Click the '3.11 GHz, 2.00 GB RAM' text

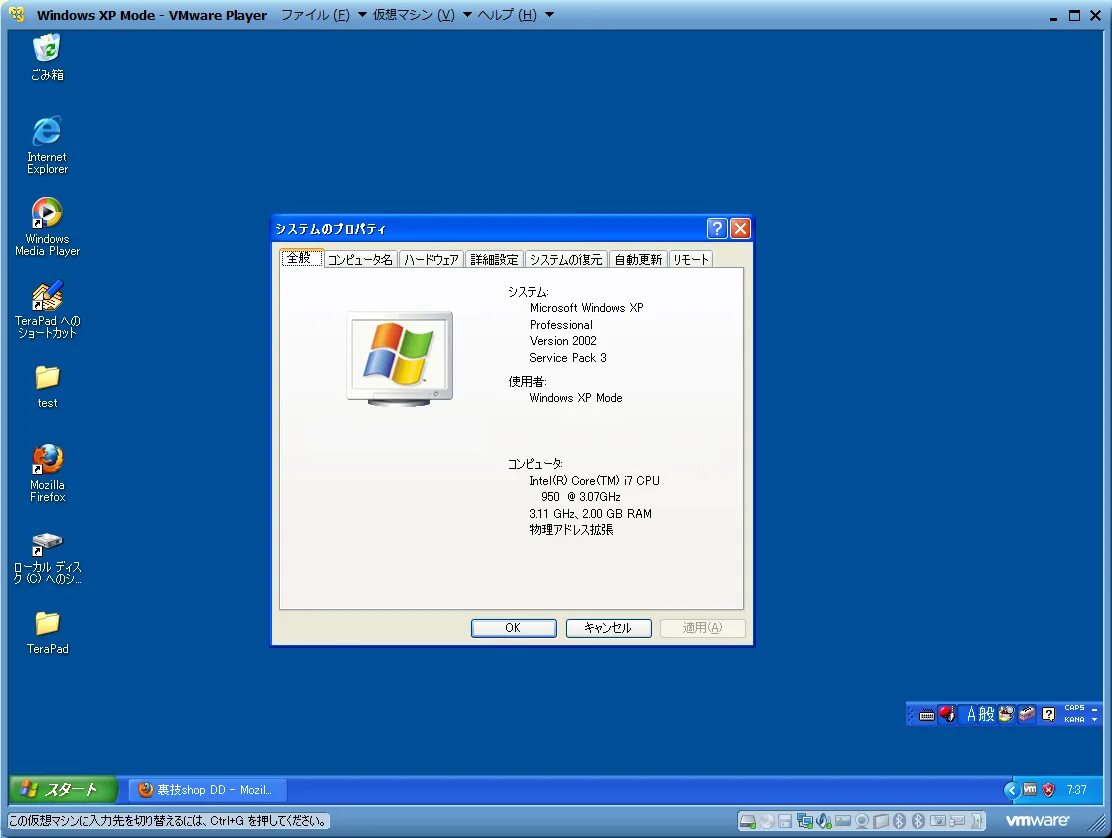[x=590, y=514]
